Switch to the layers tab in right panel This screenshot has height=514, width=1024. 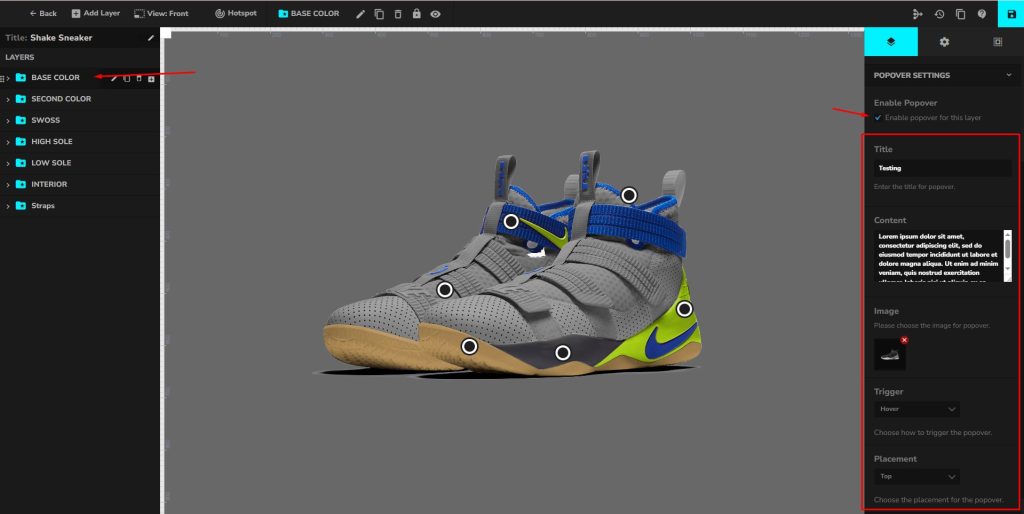891,42
